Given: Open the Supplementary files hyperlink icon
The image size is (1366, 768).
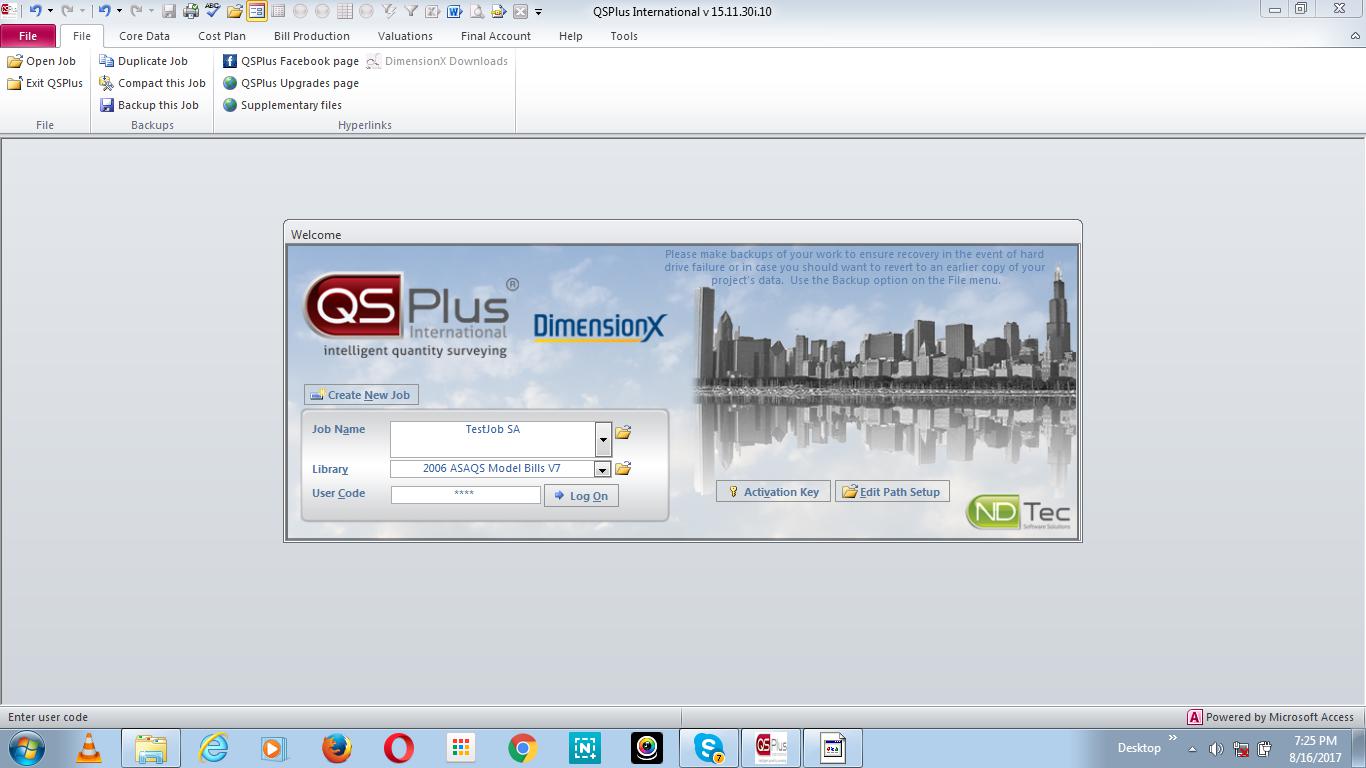Looking at the screenshot, I should 230,105.
